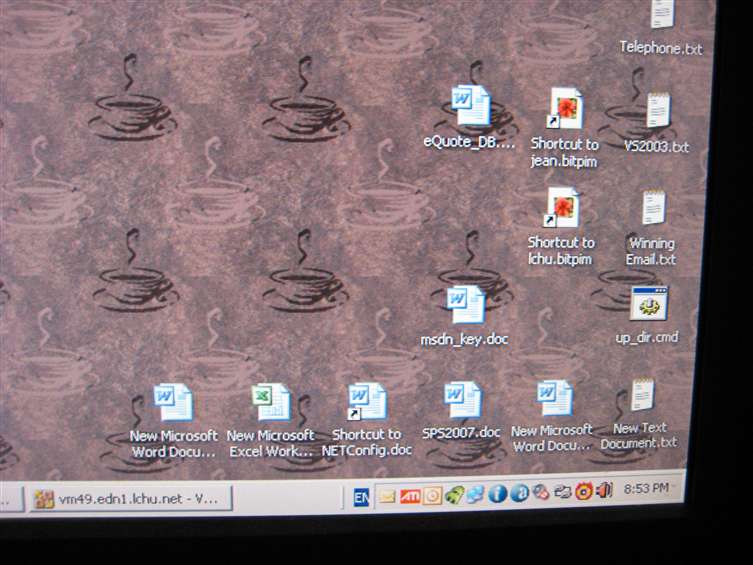Click the gray device tray icon
This screenshot has width=753, height=565.
[x=562, y=492]
